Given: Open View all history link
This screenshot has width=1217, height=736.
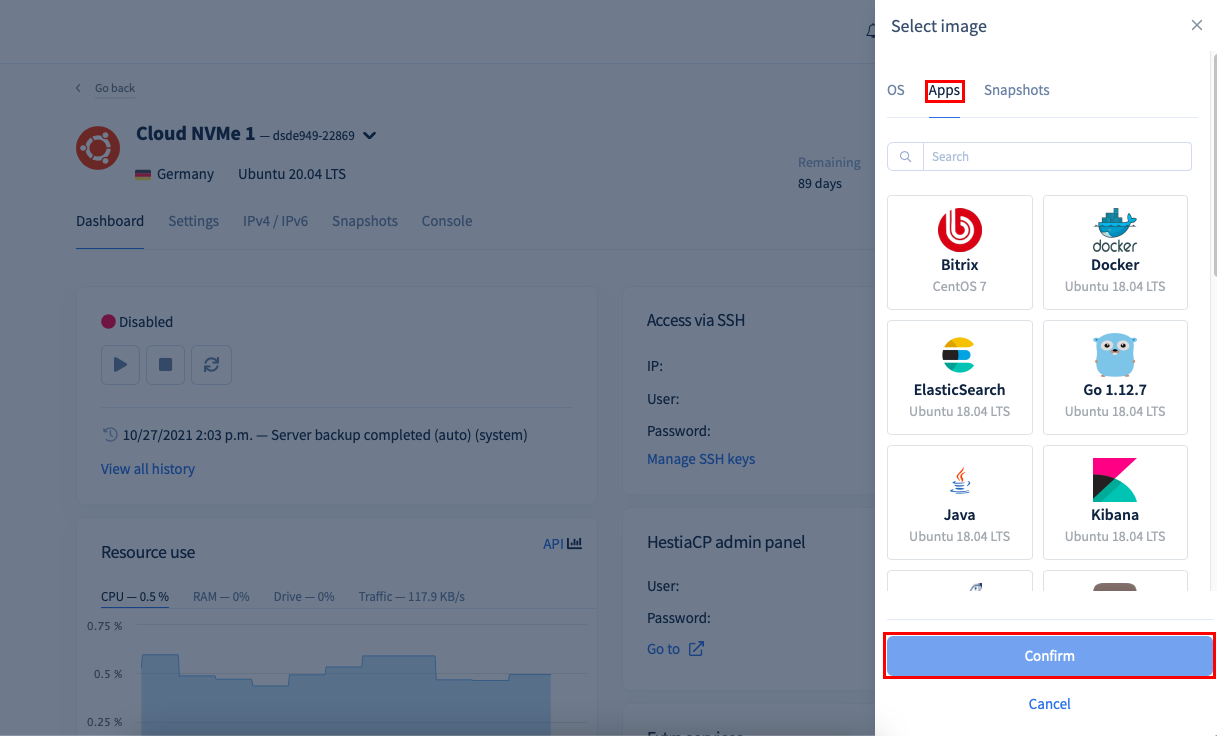Looking at the screenshot, I should [148, 469].
